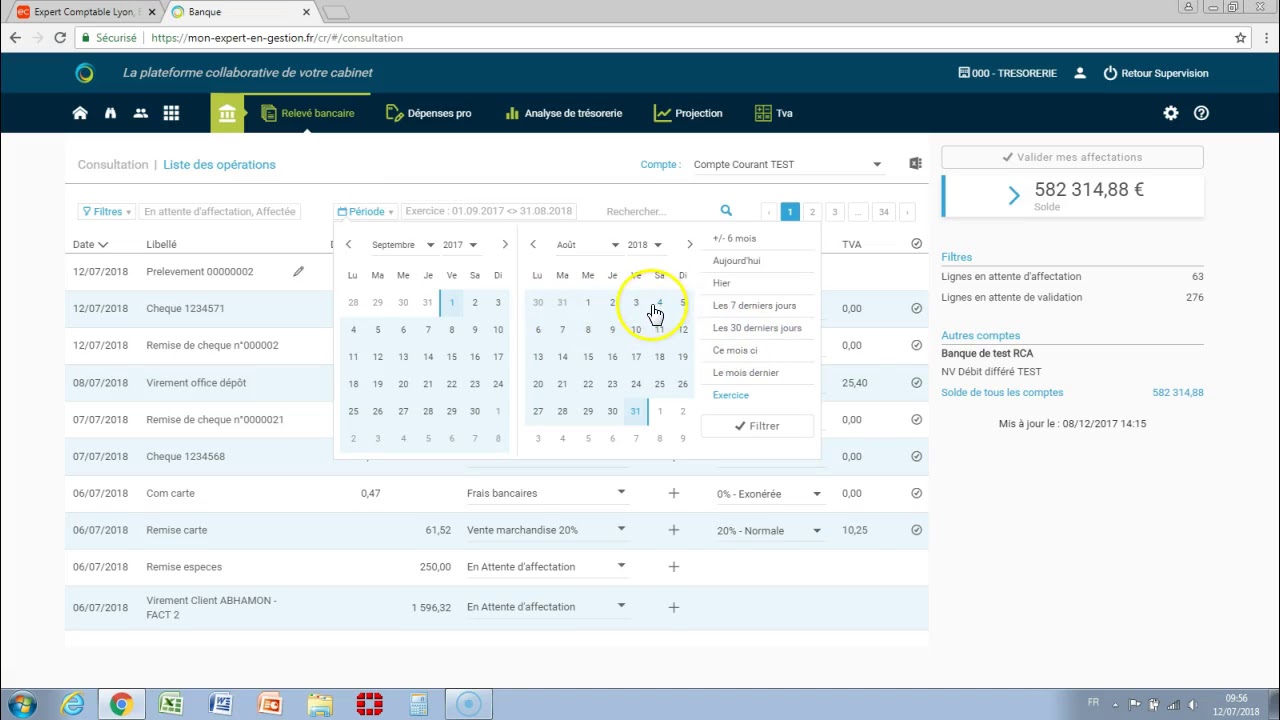Image resolution: width=1280 pixels, height=720 pixels.
Task: Click Valider mes affectations button
Action: (x=1072, y=157)
